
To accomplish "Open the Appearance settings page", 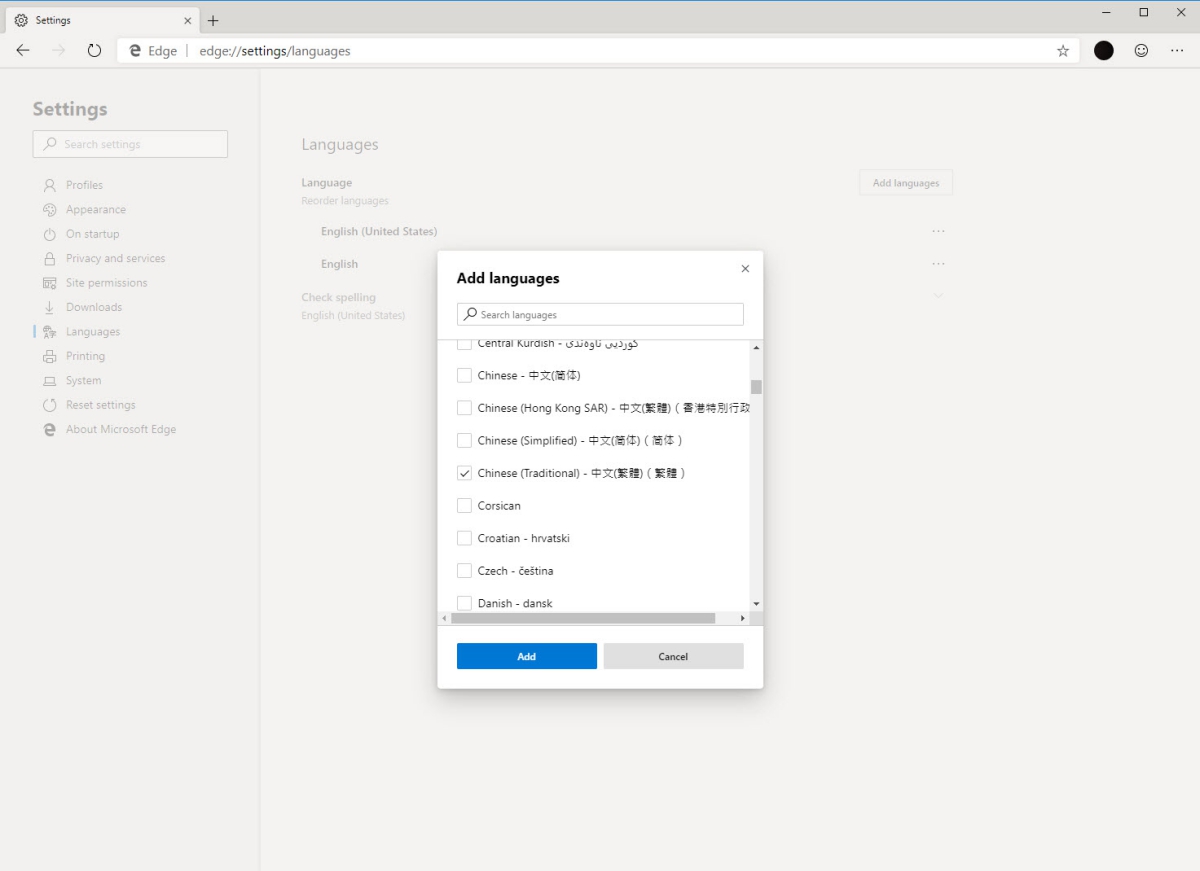I will 95,210.
